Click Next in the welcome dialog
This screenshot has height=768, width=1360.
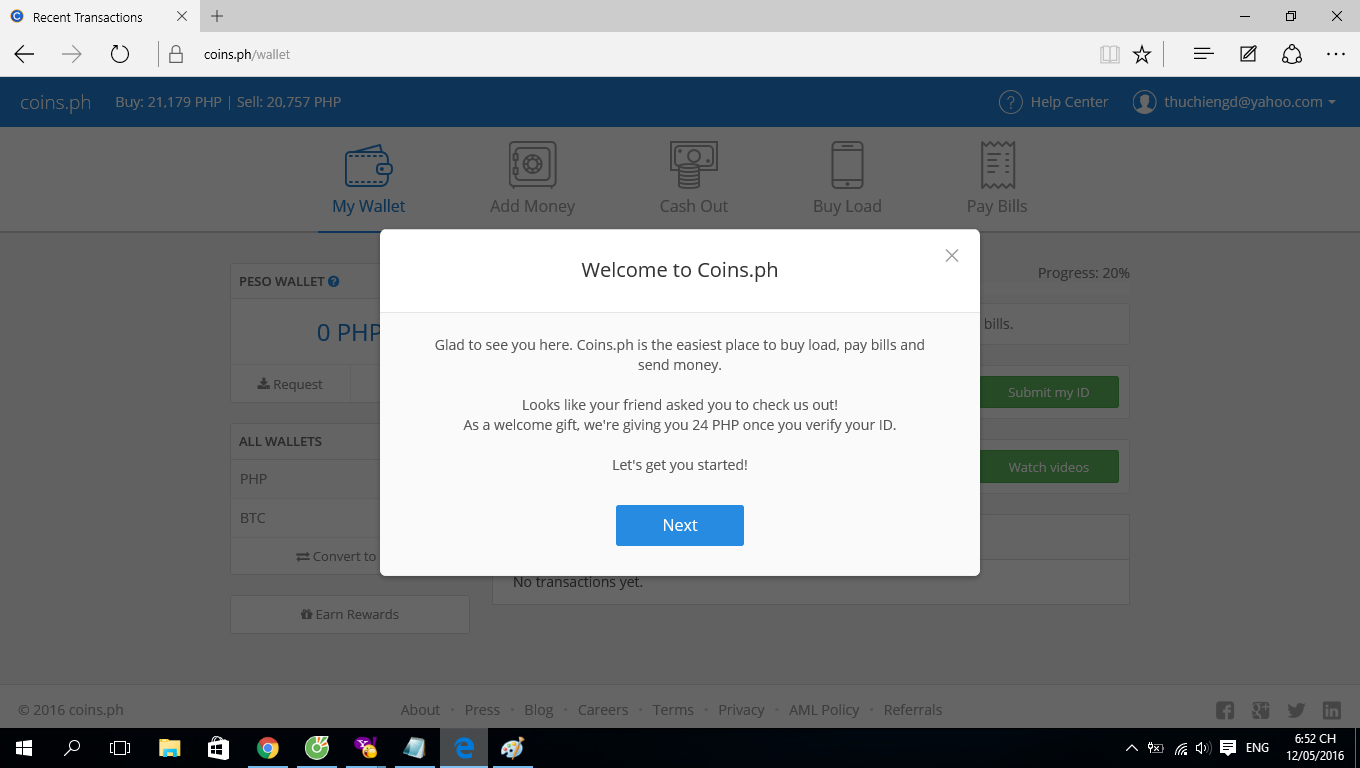point(680,525)
